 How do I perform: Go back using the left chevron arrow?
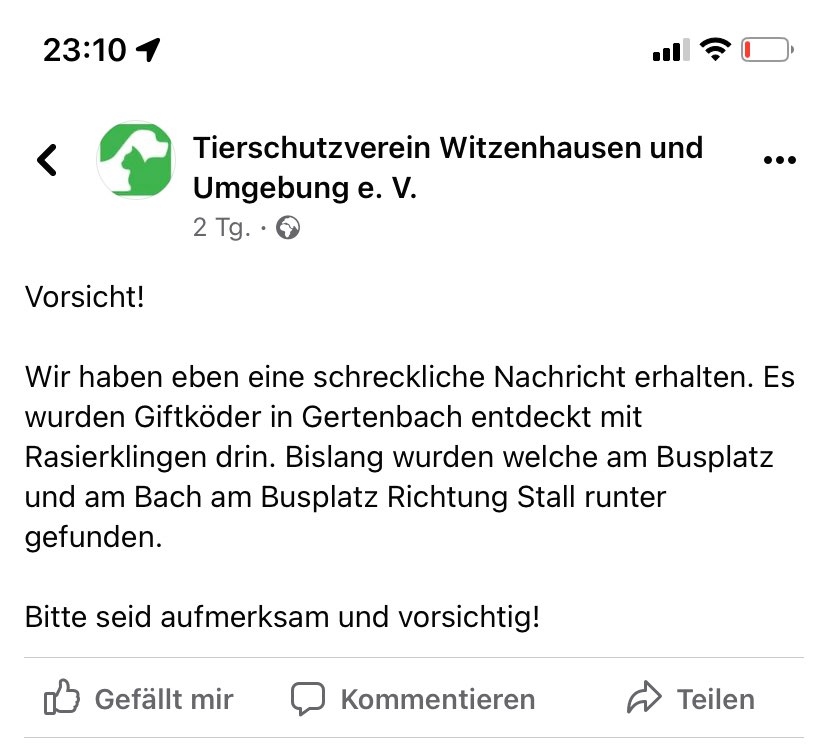click(46, 160)
